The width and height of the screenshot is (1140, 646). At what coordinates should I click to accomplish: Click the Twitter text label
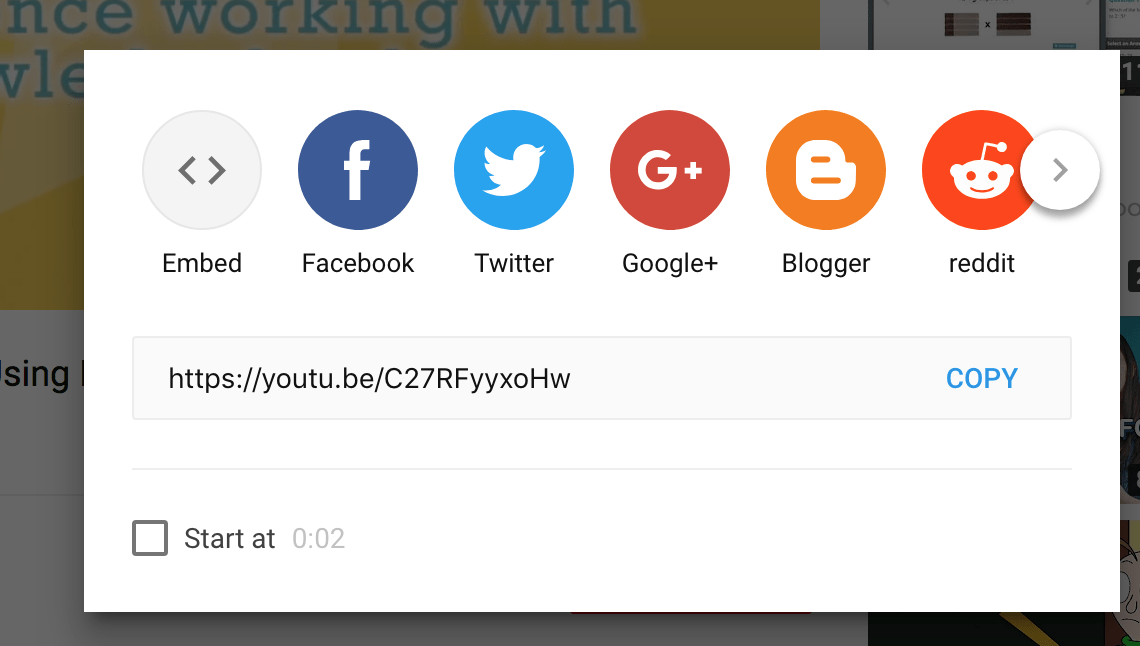click(514, 263)
